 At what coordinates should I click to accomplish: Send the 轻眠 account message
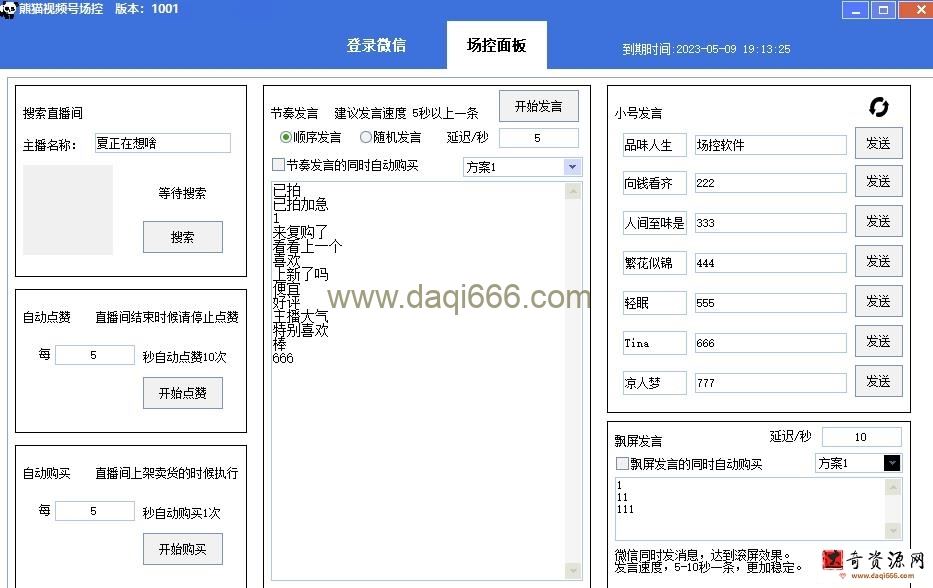tap(878, 301)
